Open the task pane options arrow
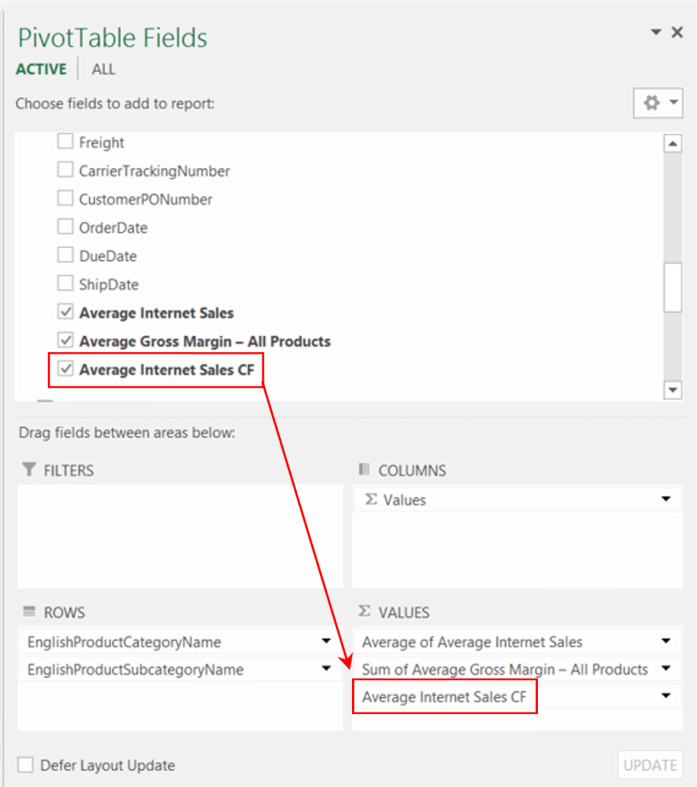The image size is (697, 787). click(656, 33)
